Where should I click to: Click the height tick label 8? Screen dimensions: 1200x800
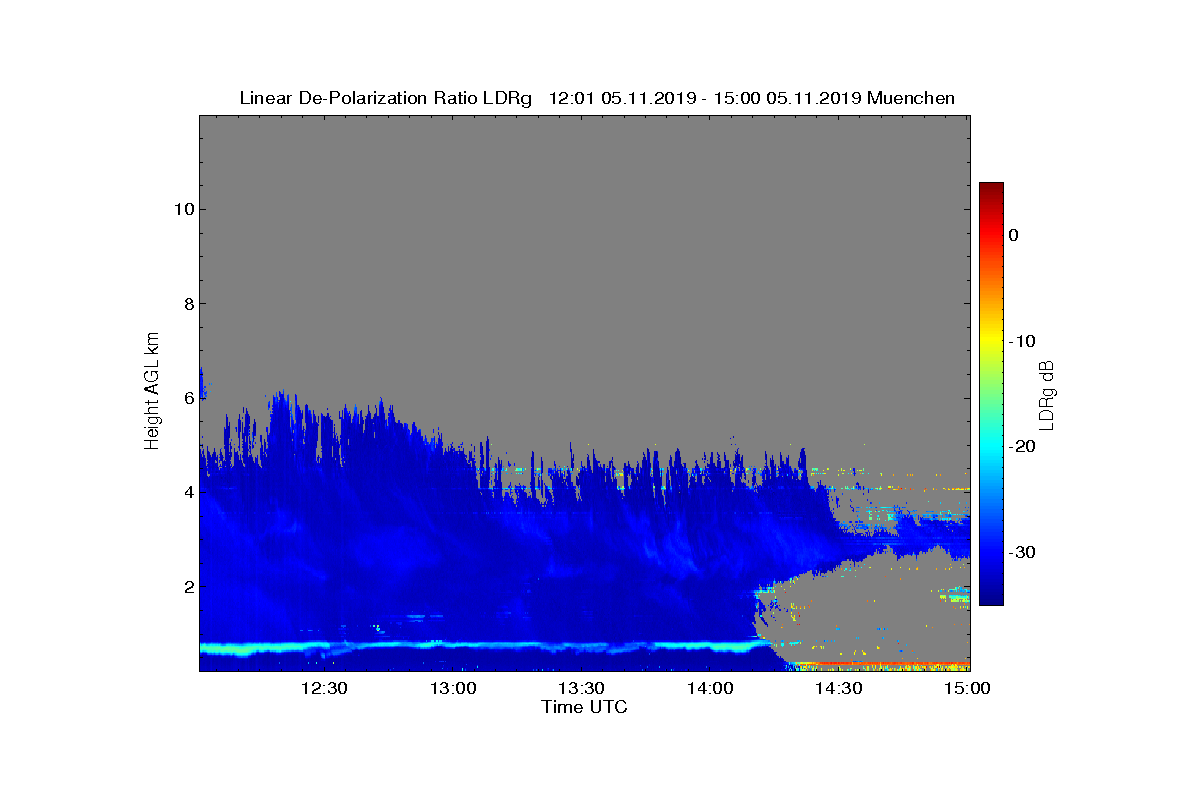187,303
